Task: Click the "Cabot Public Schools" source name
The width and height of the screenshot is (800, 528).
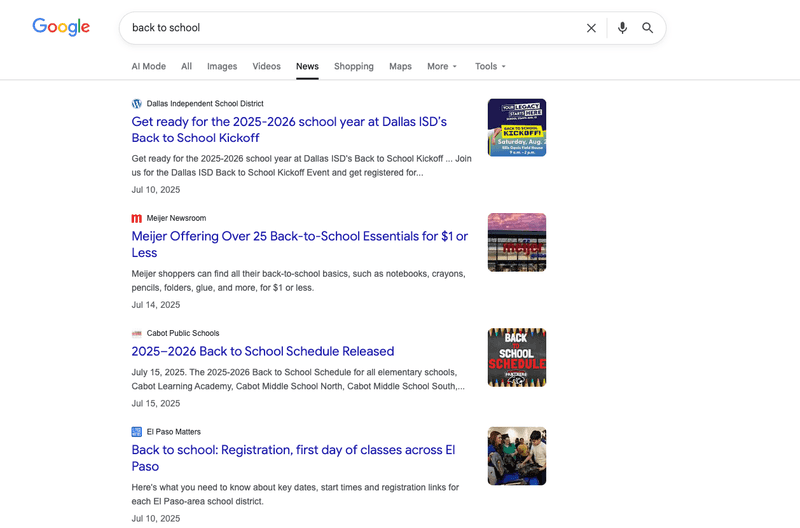Action: click(x=183, y=334)
